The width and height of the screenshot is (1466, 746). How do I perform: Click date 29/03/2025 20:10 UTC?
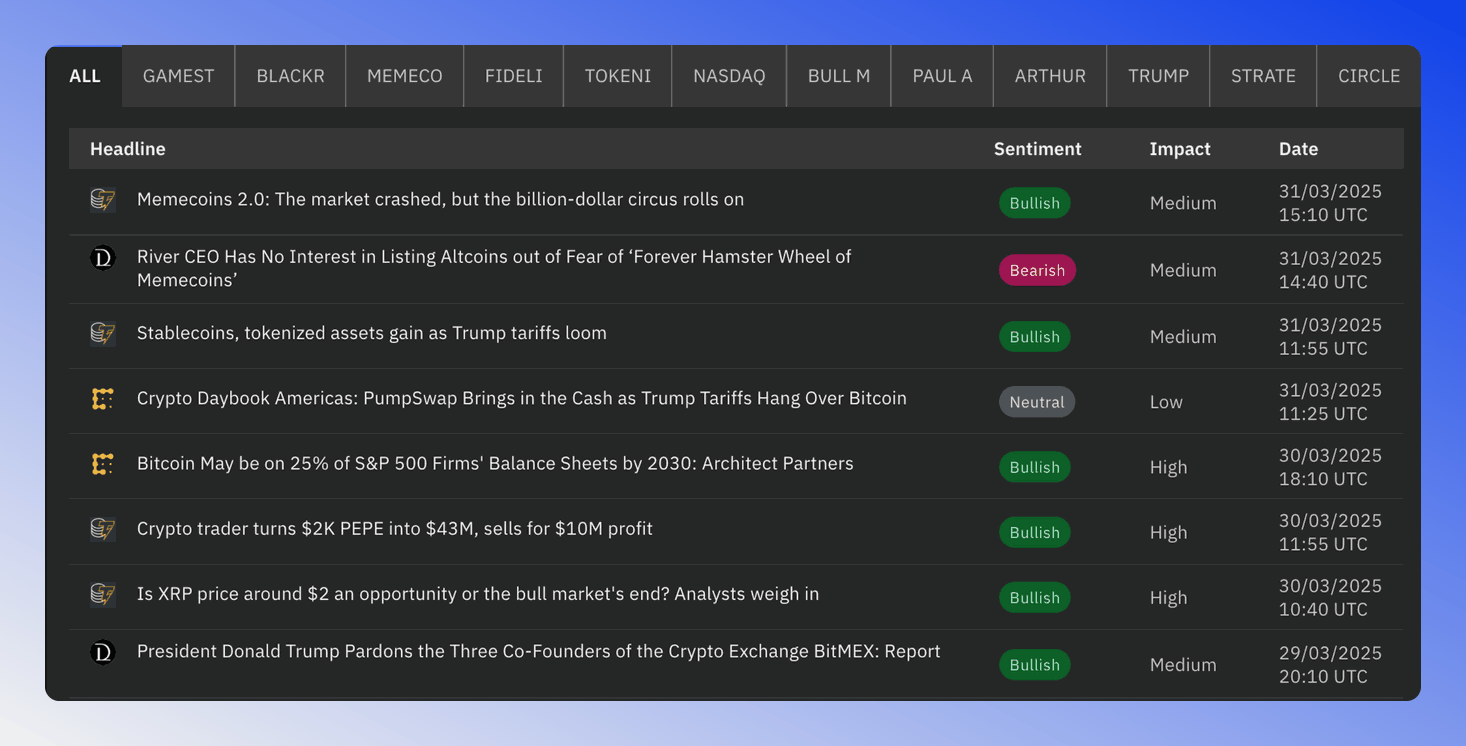pyautogui.click(x=1330, y=664)
